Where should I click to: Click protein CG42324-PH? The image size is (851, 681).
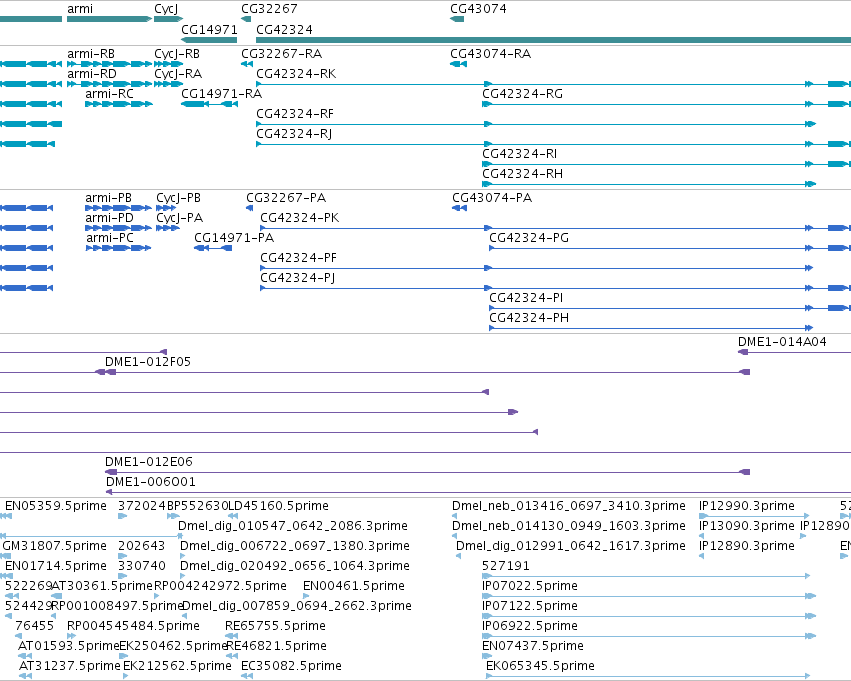pyautogui.click(x=529, y=319)
